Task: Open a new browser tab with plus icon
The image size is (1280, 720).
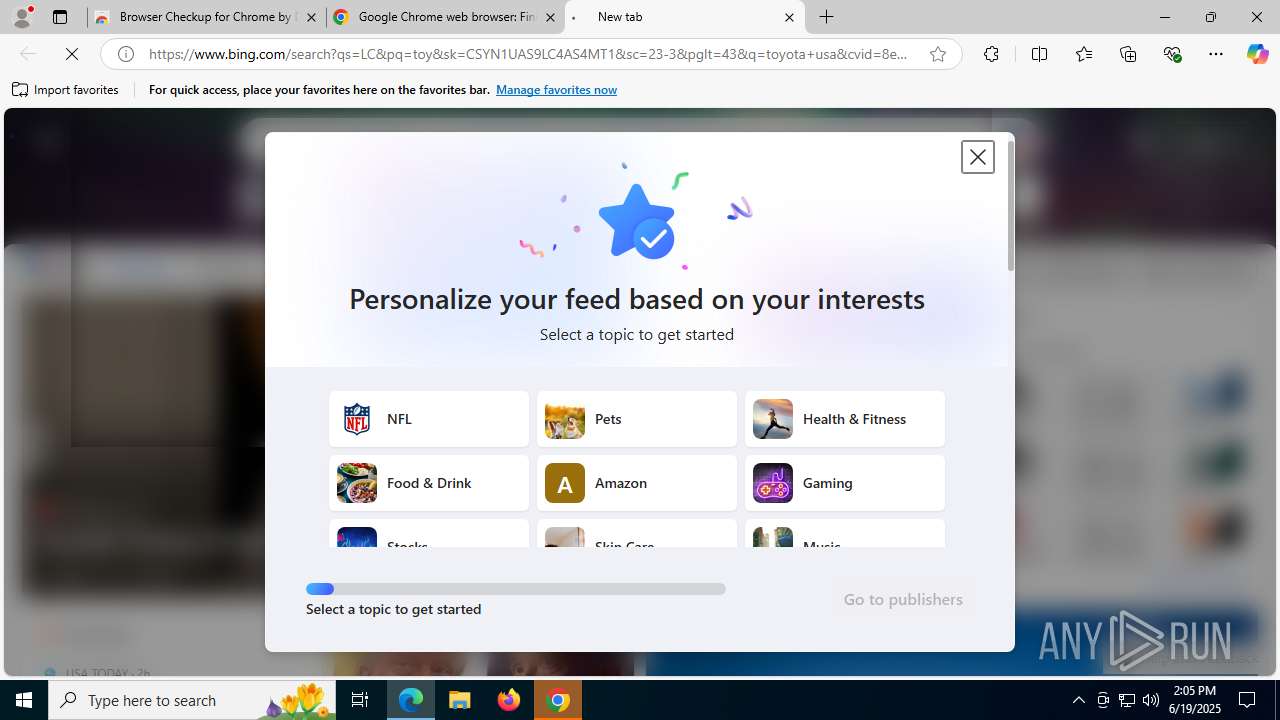Action: click(827, 17)
